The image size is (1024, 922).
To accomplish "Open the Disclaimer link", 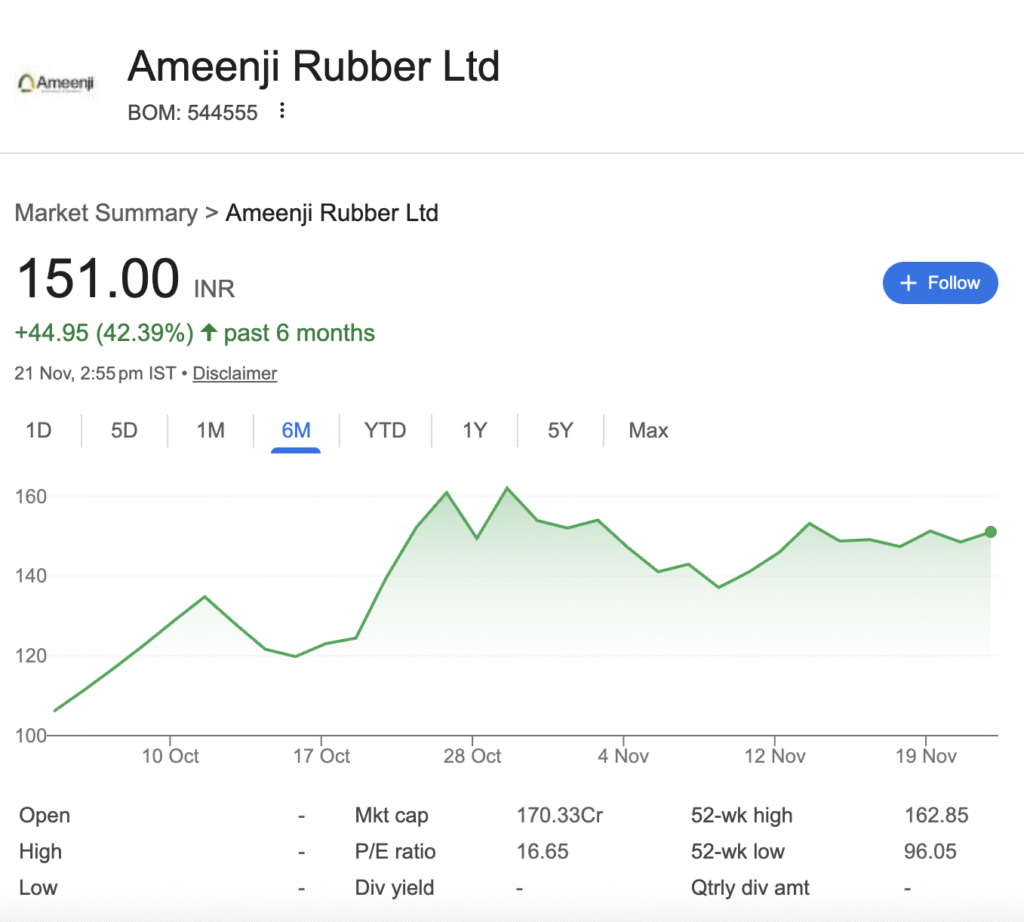I will (x=235, y=373).
